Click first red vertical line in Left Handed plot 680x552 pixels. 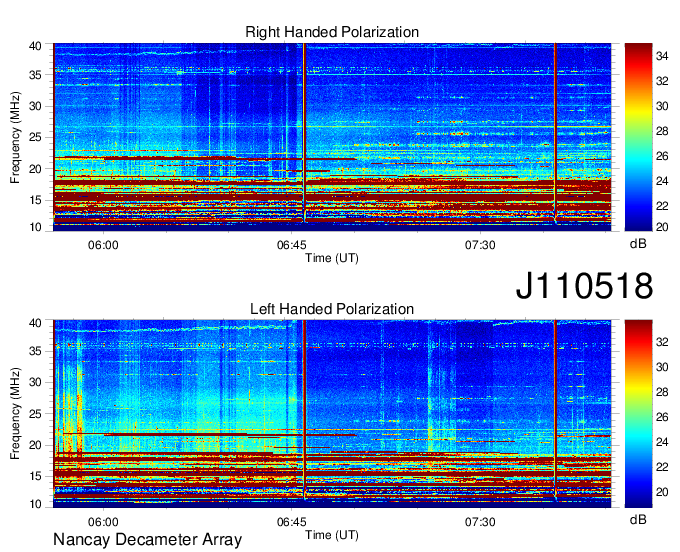(304, 408)
